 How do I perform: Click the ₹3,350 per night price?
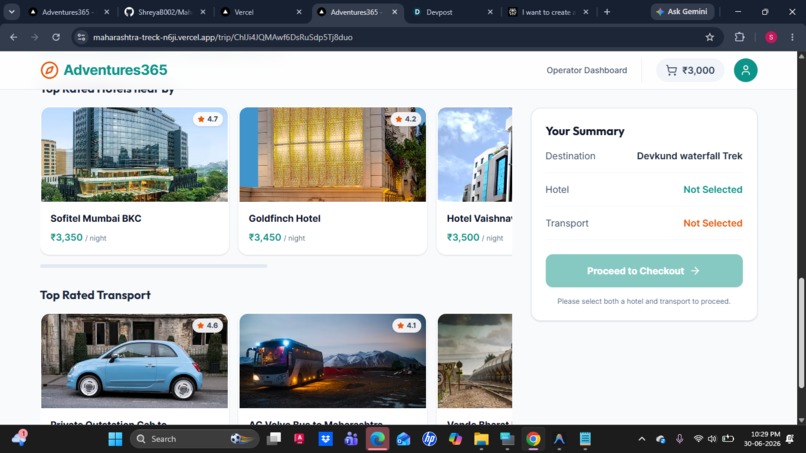tap(78, 238)
